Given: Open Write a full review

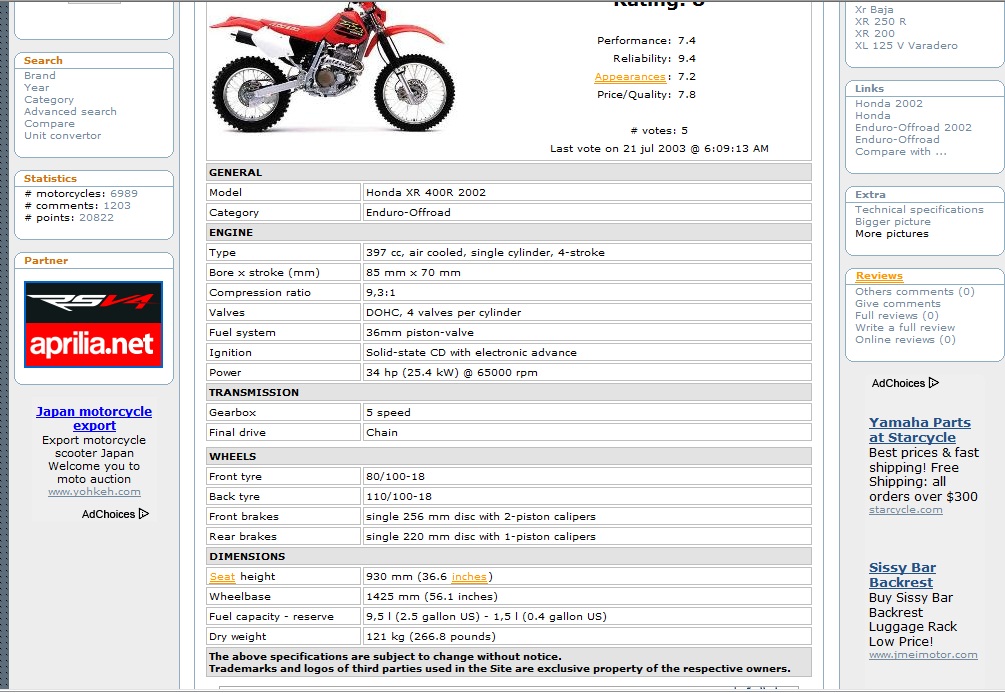Looking at the screenshot, I should tap(905, 328).
